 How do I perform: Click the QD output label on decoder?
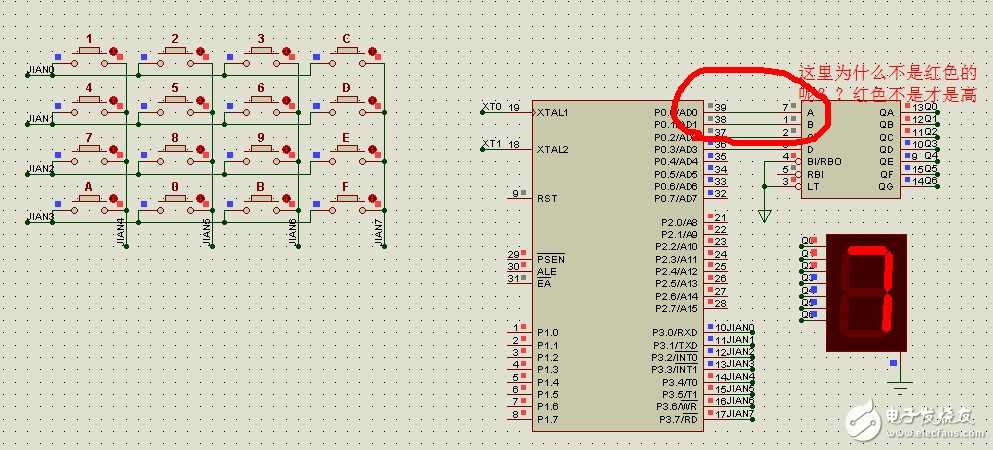[x=886, y=149]
